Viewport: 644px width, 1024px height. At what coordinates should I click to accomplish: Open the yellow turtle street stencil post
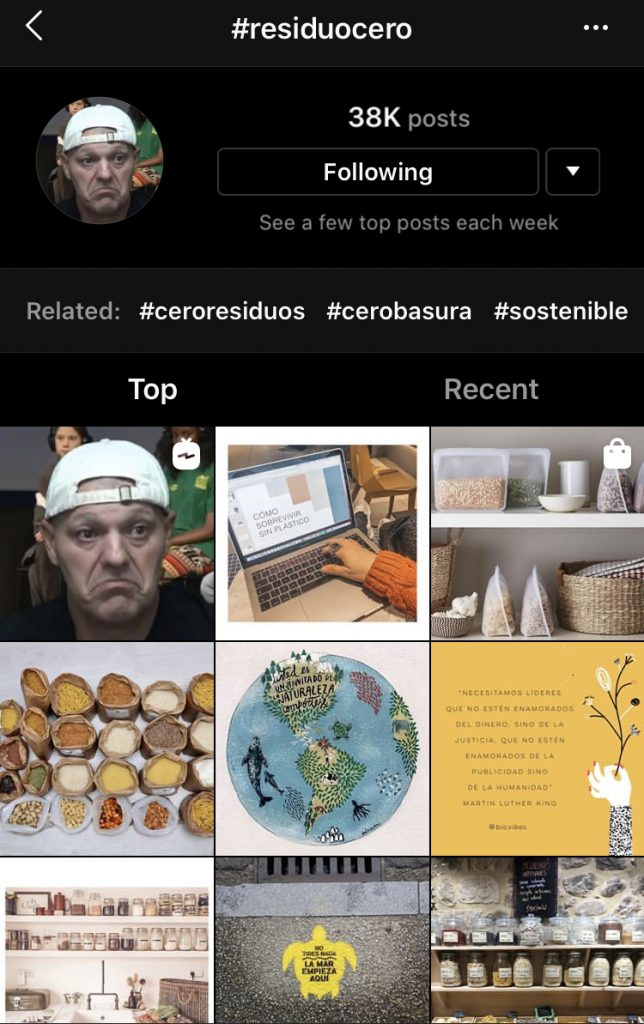(x=322, y=940)
